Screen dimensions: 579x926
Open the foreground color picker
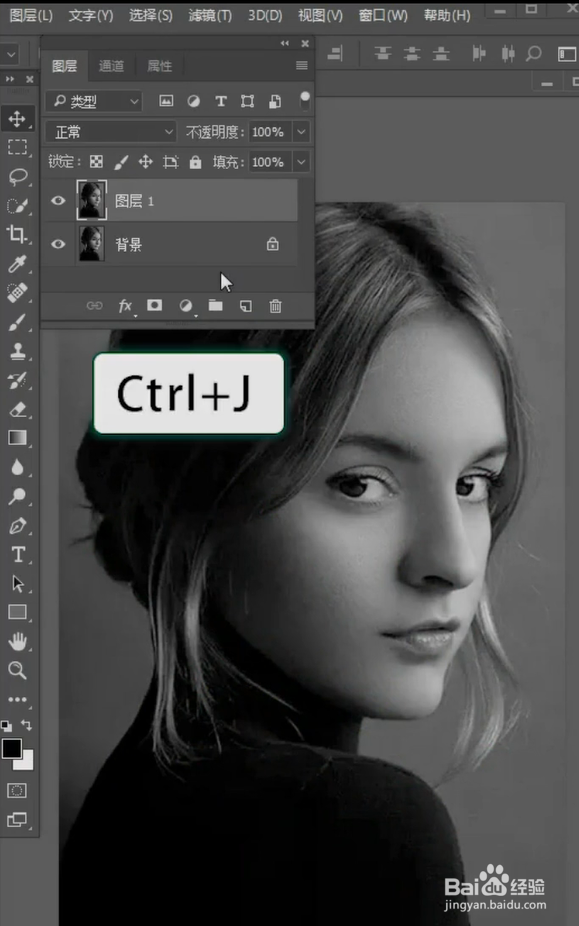[11, 748]
